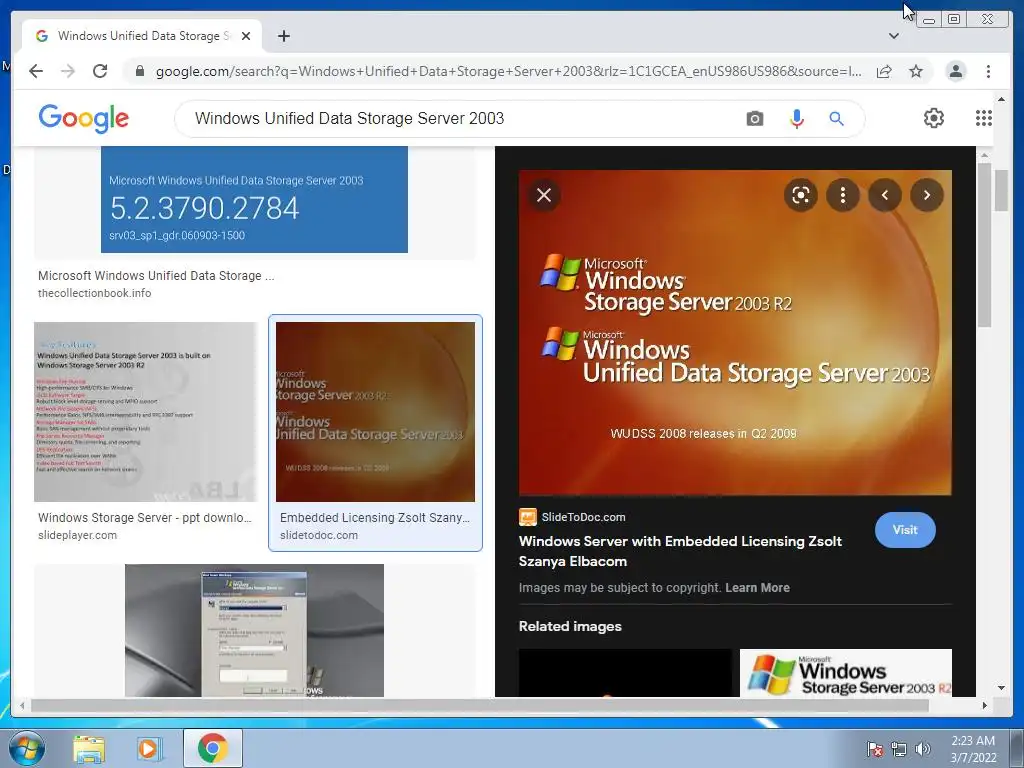Open the Chrome profile avatar

(955, 71)
